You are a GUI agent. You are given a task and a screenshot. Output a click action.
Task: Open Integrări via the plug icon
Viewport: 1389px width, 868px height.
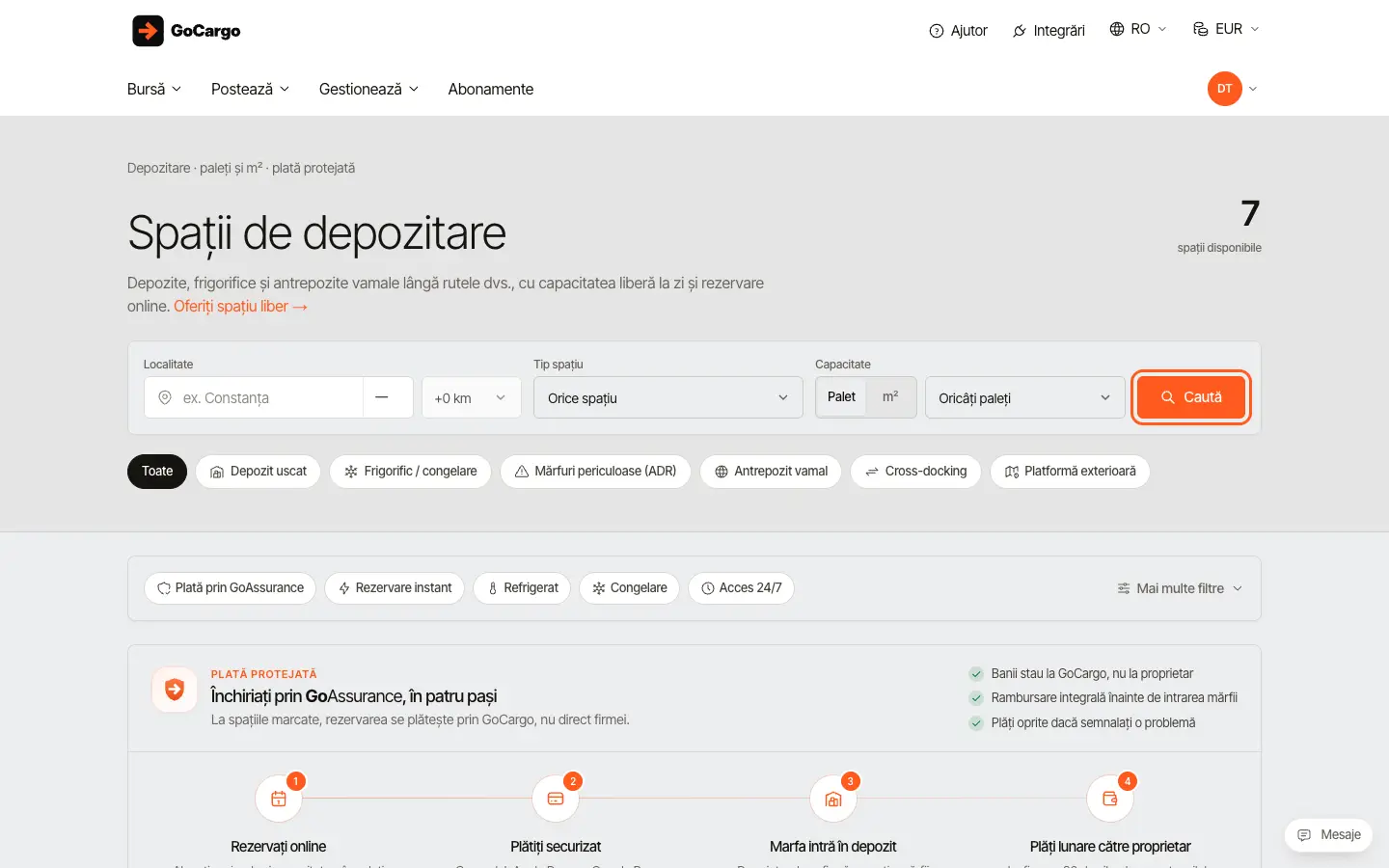click(x=1020, y=31)
